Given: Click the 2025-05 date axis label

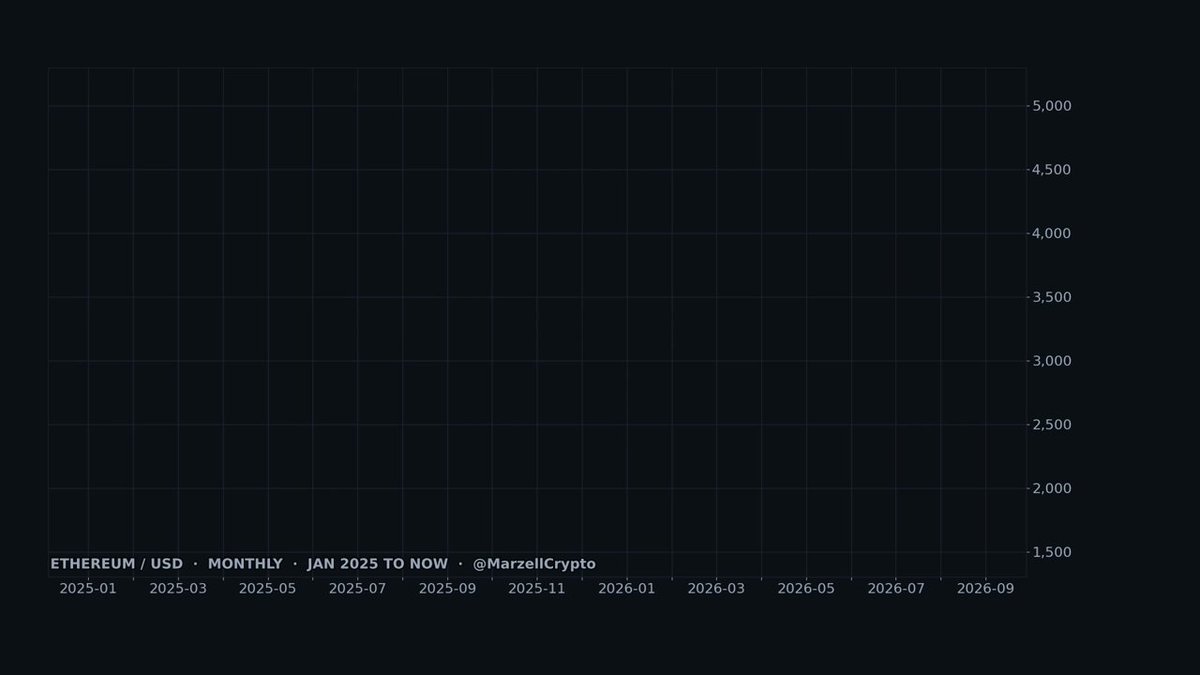Looking at the screenshot, I should [x=268, y=589].
